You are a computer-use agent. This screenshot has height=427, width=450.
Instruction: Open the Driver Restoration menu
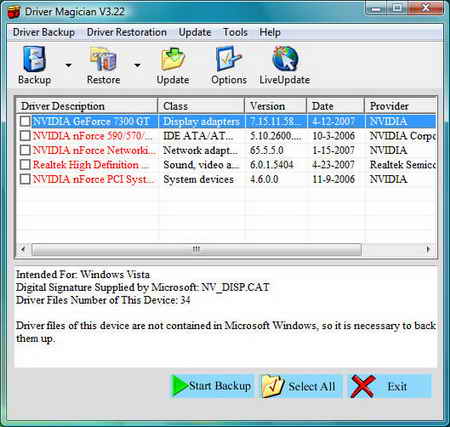tap(127, 32)
